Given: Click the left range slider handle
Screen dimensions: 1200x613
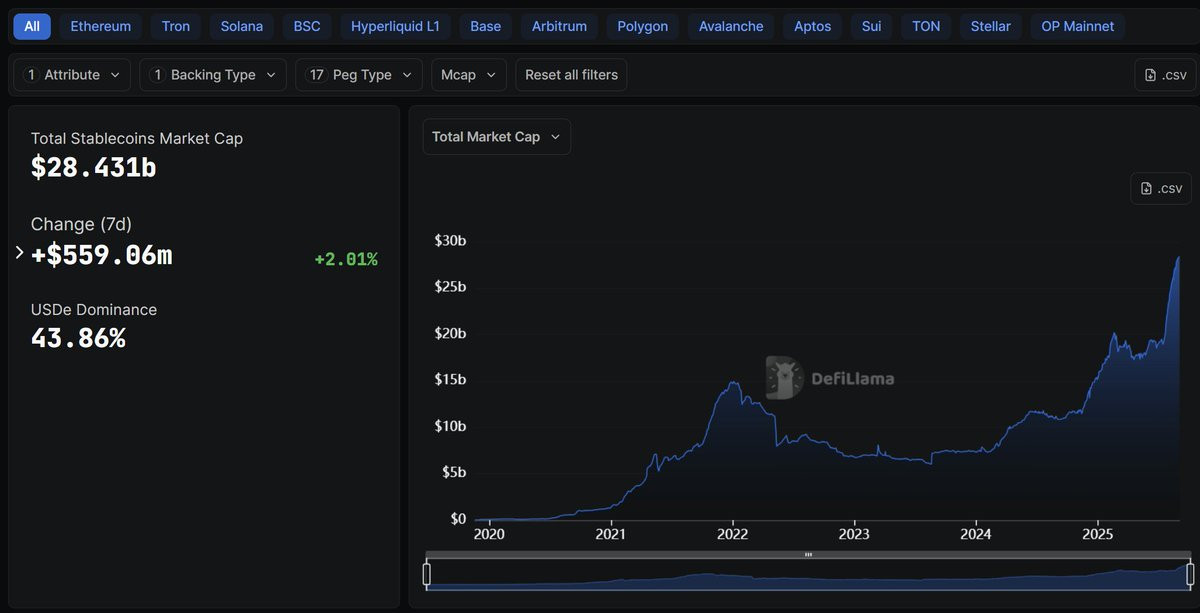Looking at the screenshot, I should tap(427, 574).
